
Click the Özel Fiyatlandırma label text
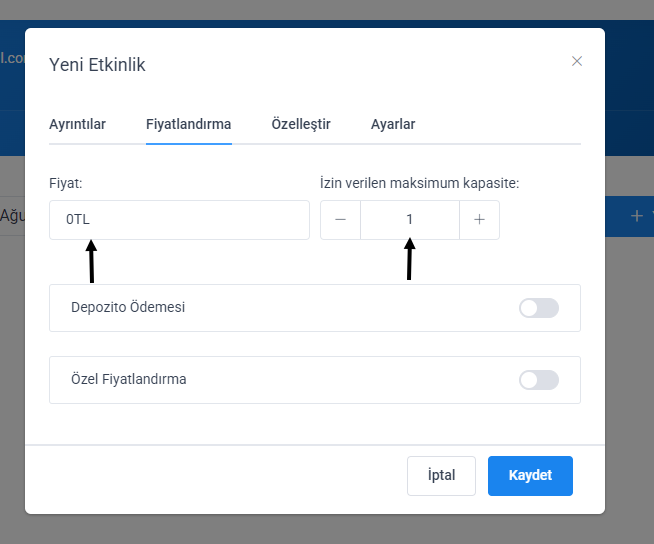pos(129,380)
